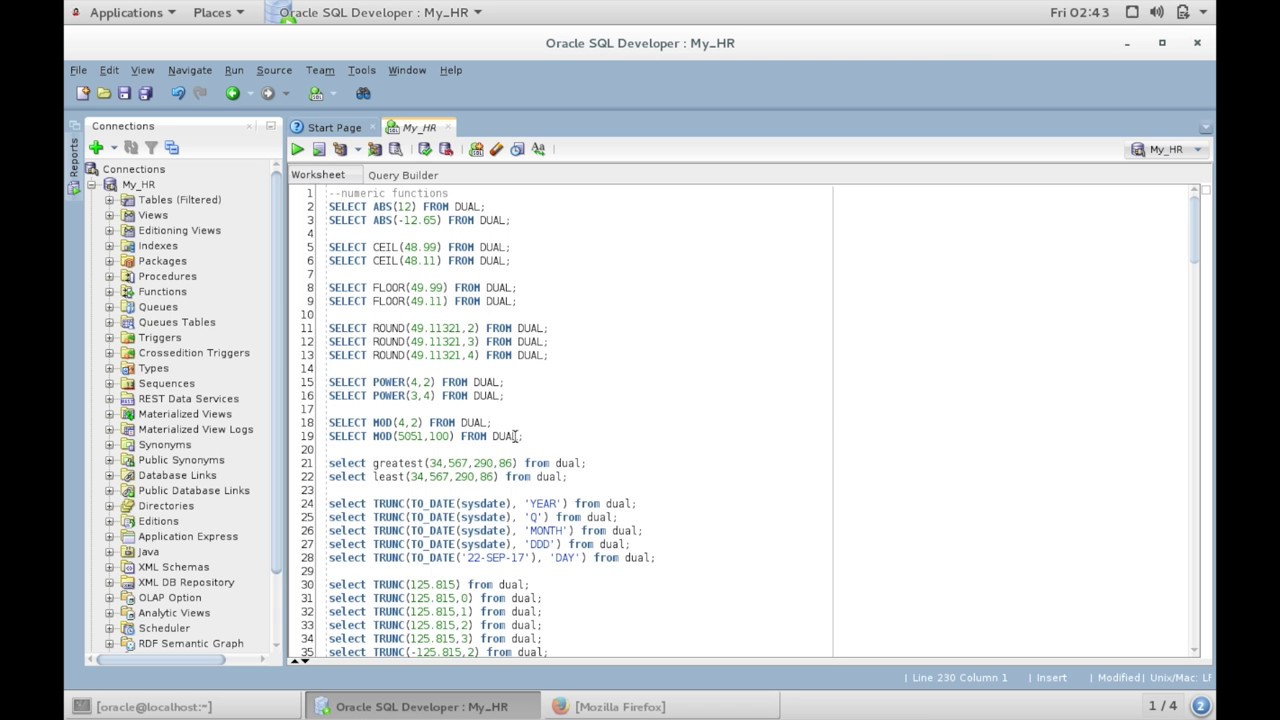Open the Reports side panel
The width and height of the screenshot is (1280, 720).
click(74, 161)
